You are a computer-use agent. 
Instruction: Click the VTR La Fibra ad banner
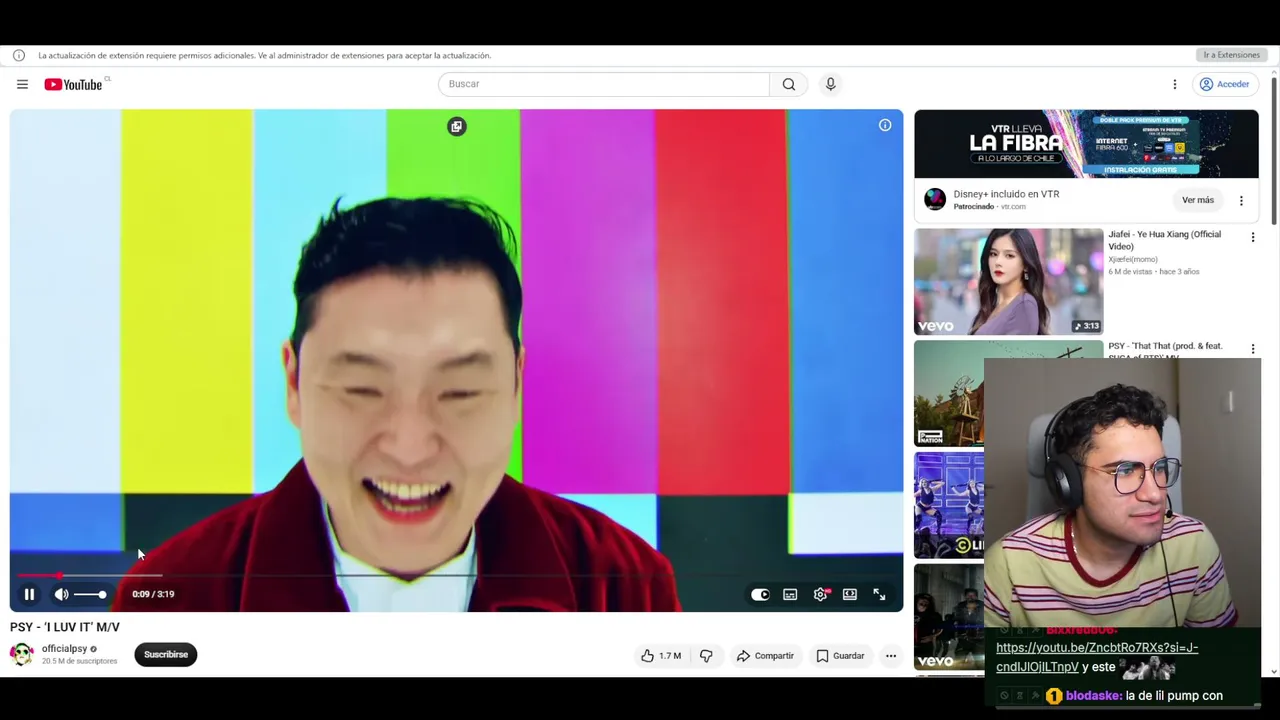pos(1086,144)
